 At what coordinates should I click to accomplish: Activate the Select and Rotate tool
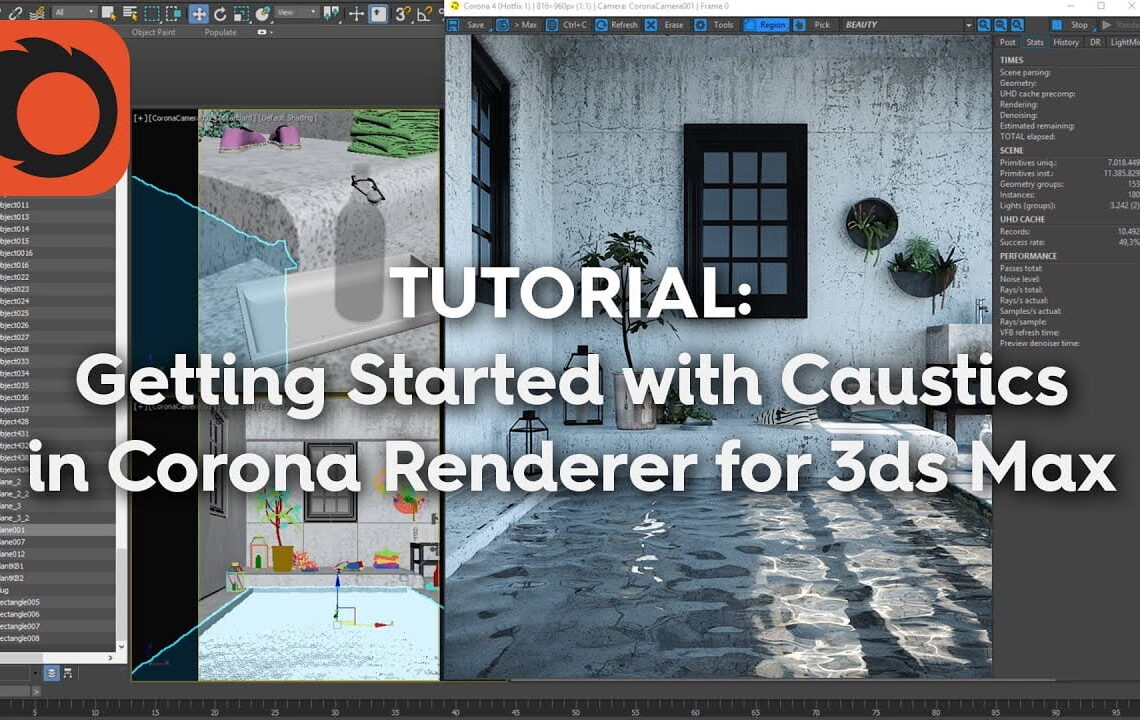[x=220, y=13]
